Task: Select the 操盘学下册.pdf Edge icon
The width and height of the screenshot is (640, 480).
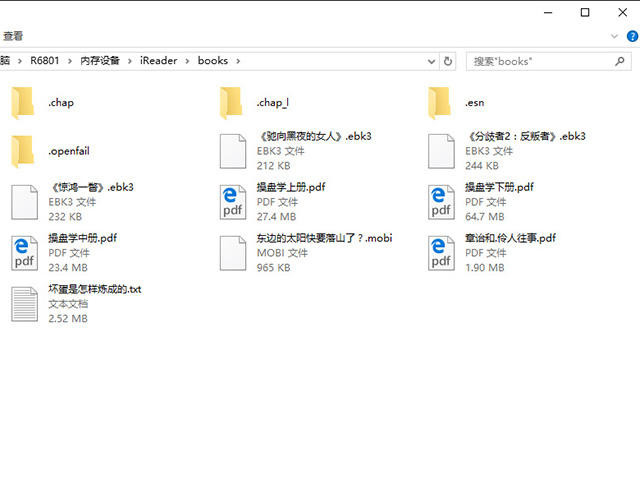Action: coord(441,202)
